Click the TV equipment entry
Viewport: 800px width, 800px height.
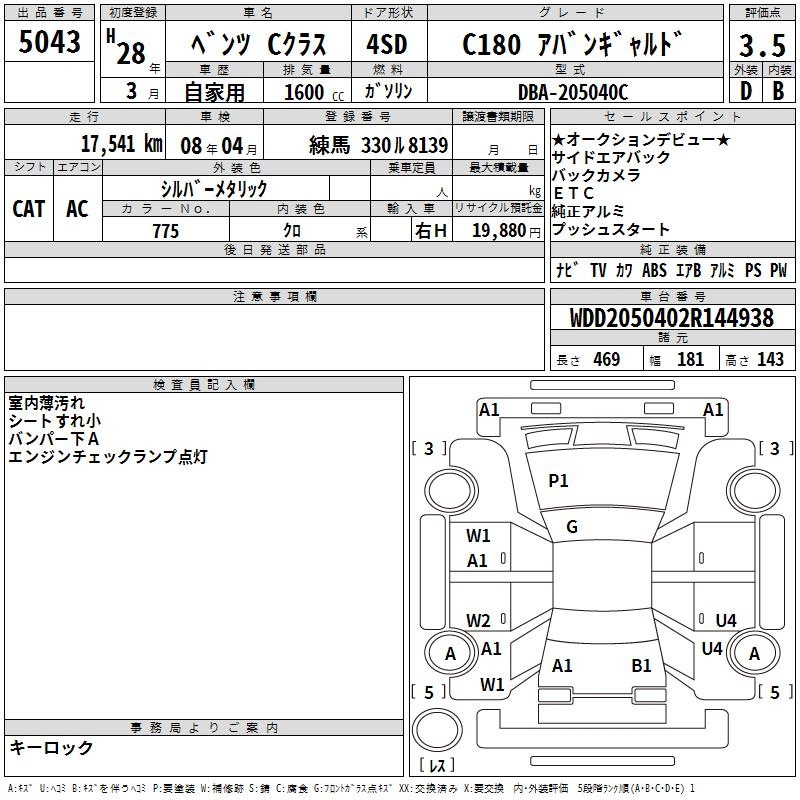click(598, 270)
